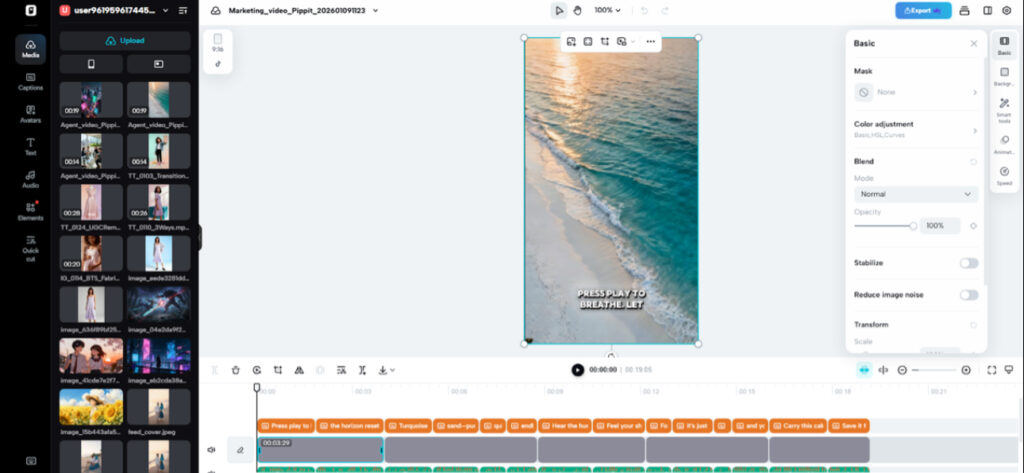The width and height of the screenshot is (1024, 473).
Task: Select the Hand pan tool
Action: (578, 10)
